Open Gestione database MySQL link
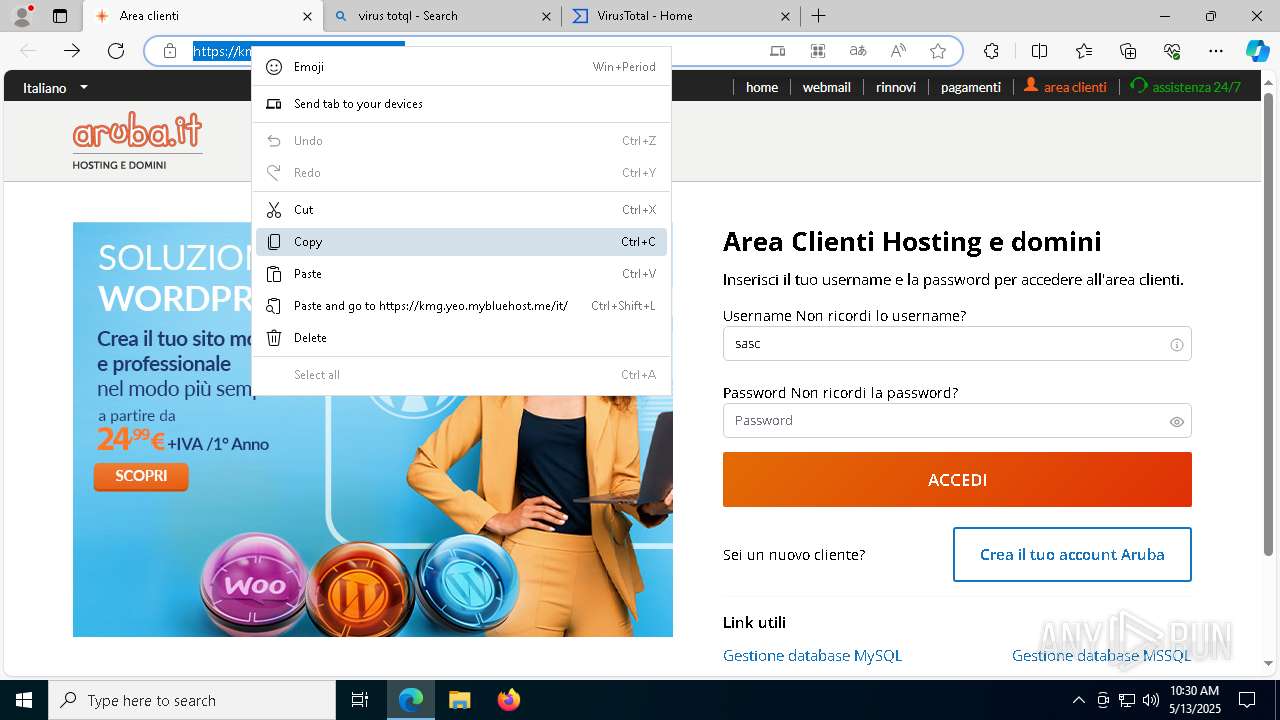The image size is (1280, 720). pos(812,656)
